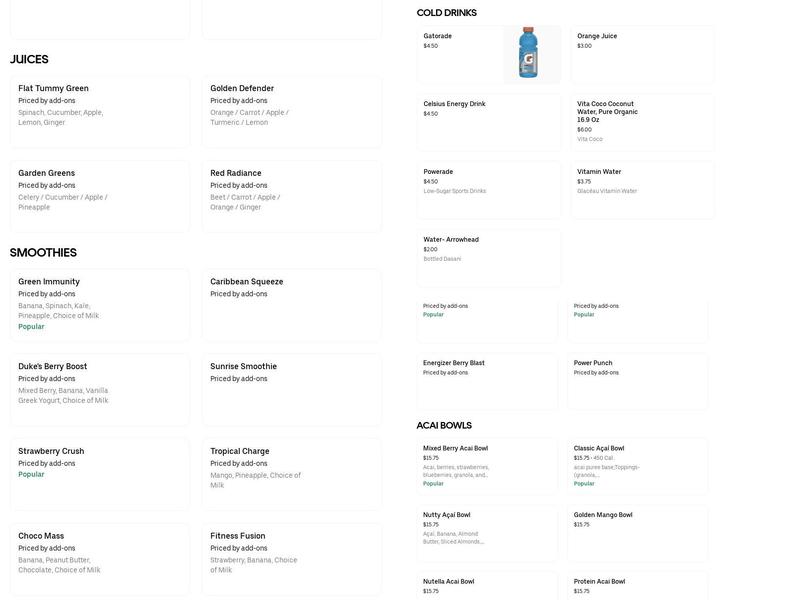Pick the Sunrise Smoothie card
Viewport: 800px width, 600px height.
(x=291, y=389)
